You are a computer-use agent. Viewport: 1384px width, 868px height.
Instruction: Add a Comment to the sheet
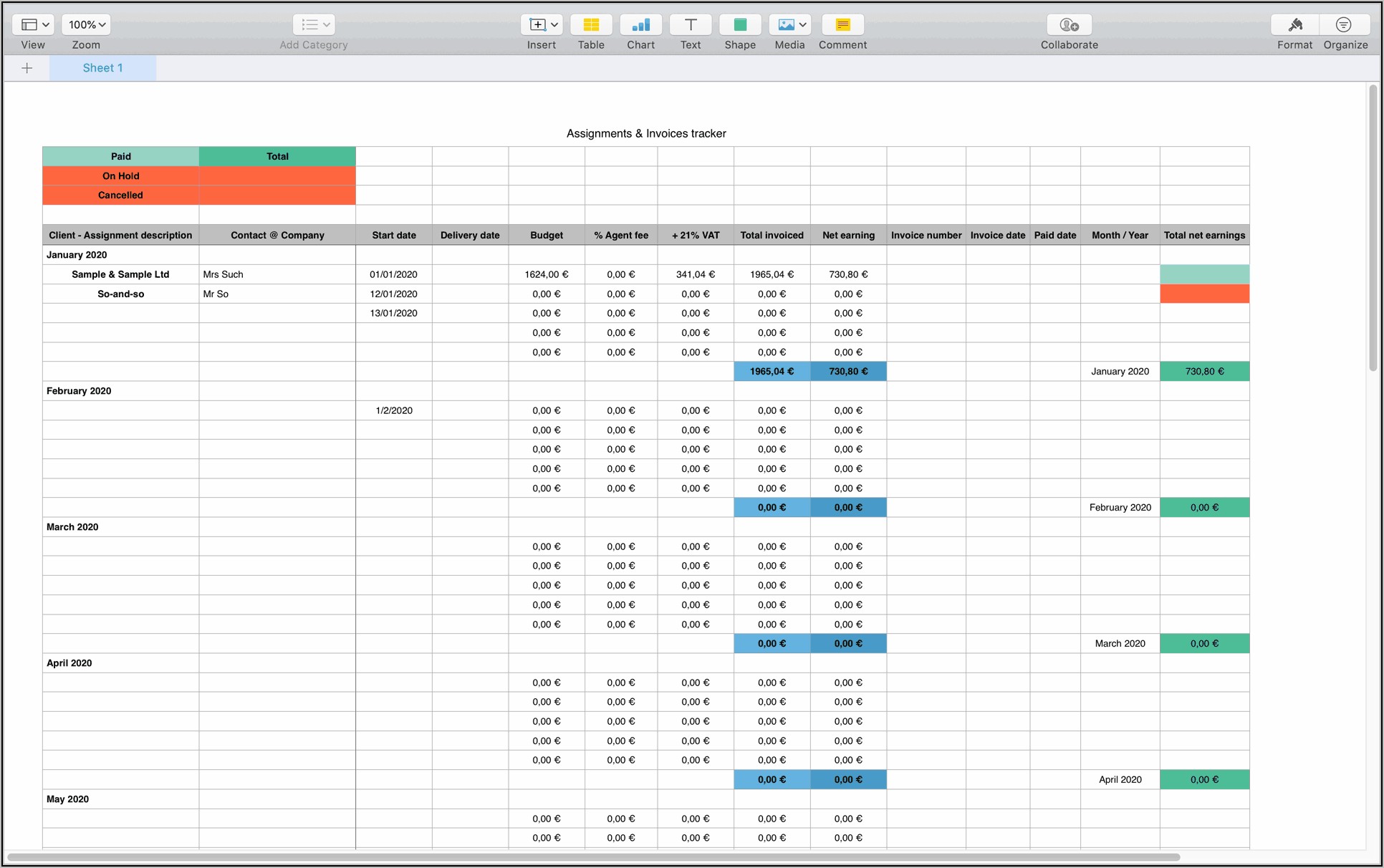coord(842,25)
